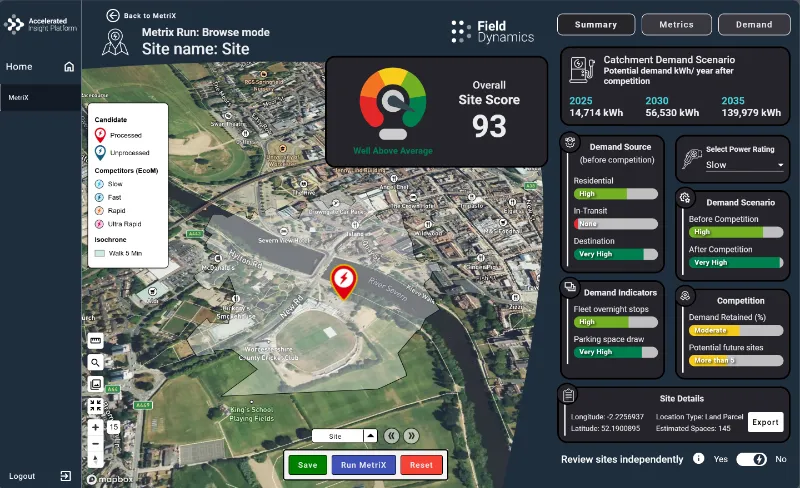Open the Summary tab
Screen dimensions: 800x488
click(x=596, y=24)
